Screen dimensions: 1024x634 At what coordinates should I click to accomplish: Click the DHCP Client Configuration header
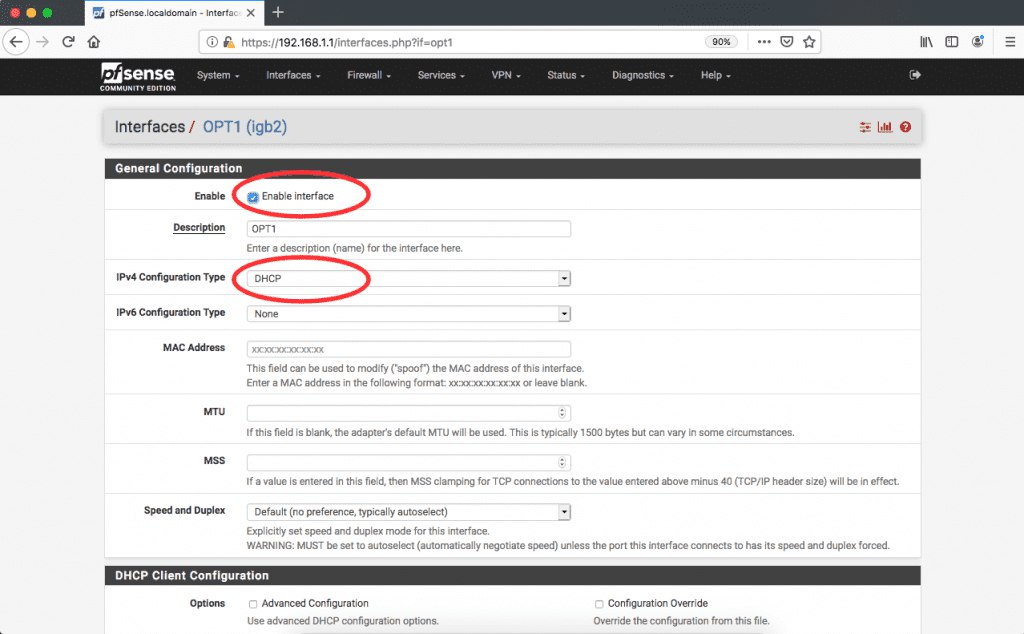click(x=513, y=575)
